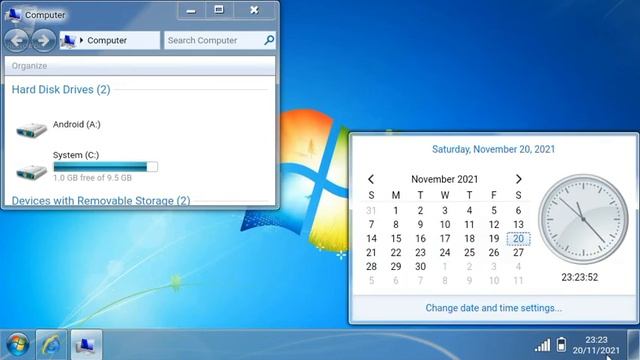Screen dimensions: 640x360
Task: Open the Start menu orb
Action: [x=17, y=344]
